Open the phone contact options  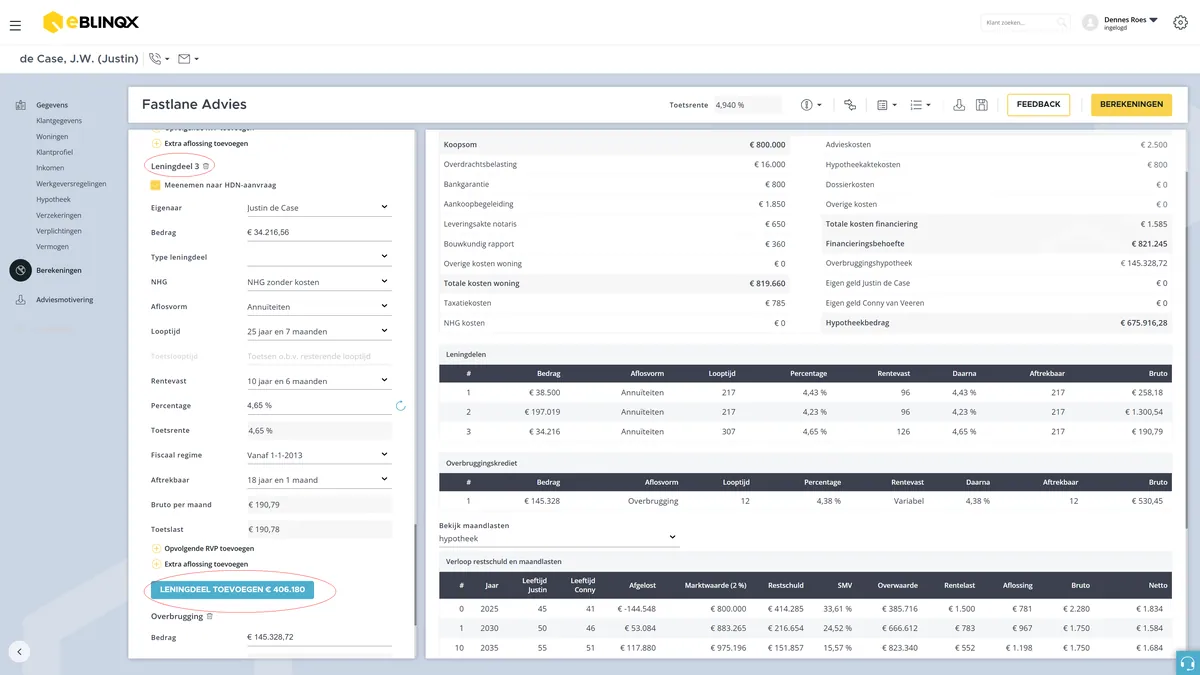coord(159,59)
